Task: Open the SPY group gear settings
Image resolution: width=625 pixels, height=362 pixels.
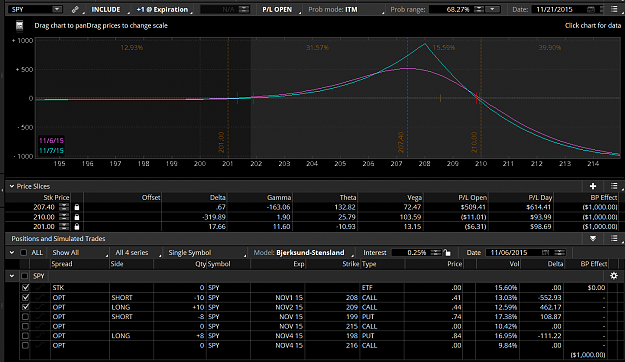Action: [x=613, y=276]
